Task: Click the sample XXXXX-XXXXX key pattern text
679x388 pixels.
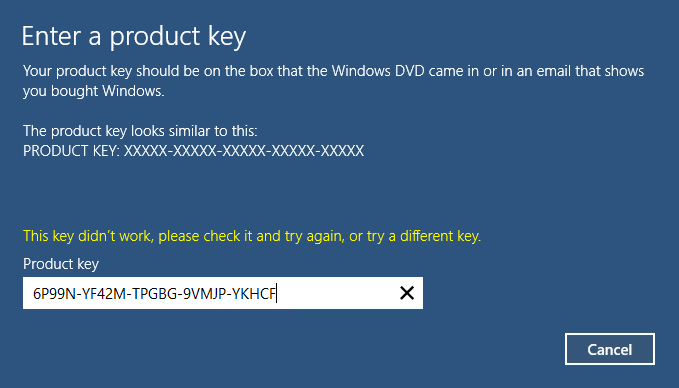Action: [x=244, y=151]
